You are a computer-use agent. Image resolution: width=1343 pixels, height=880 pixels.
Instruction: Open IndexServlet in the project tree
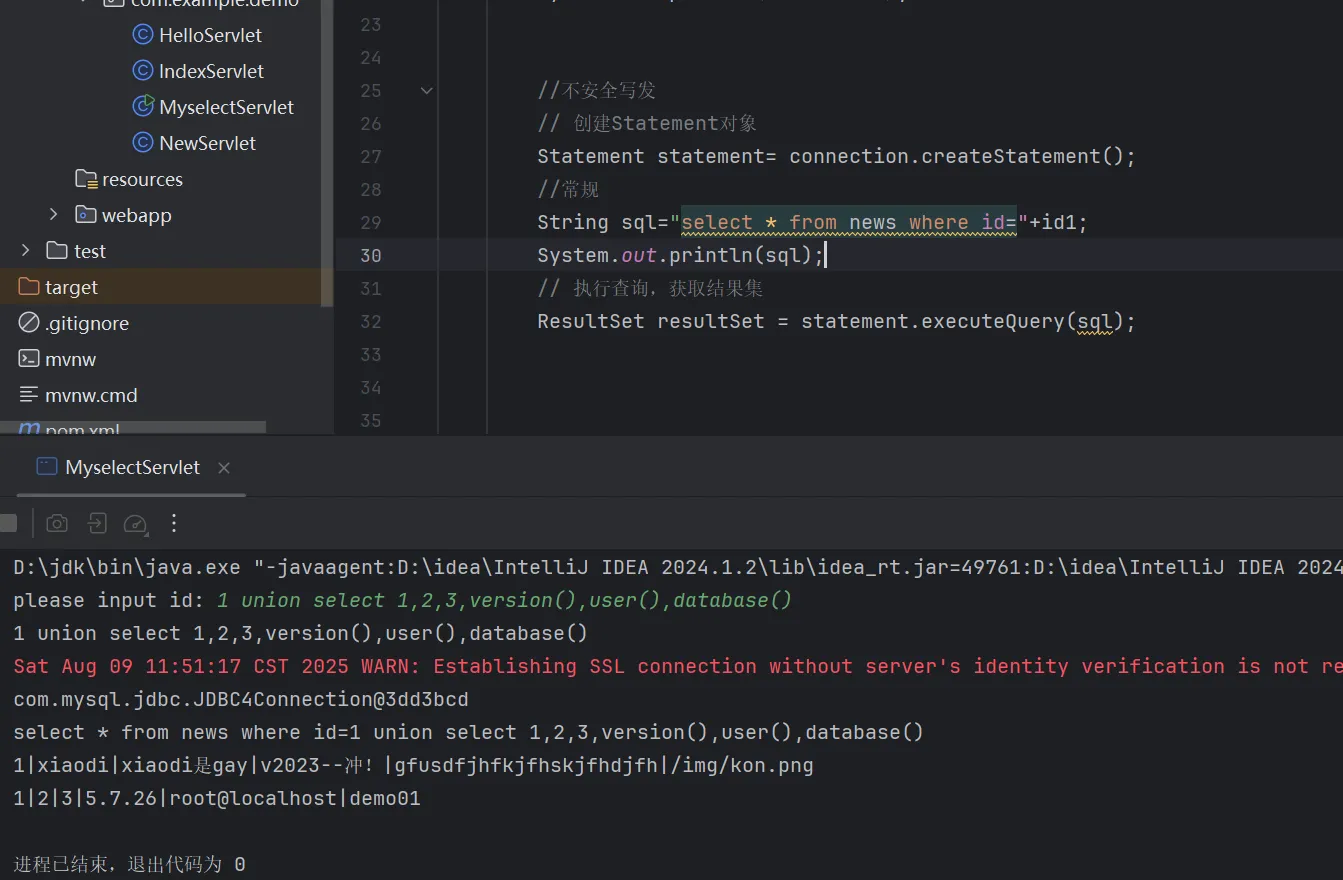click(x=211, y=71)
